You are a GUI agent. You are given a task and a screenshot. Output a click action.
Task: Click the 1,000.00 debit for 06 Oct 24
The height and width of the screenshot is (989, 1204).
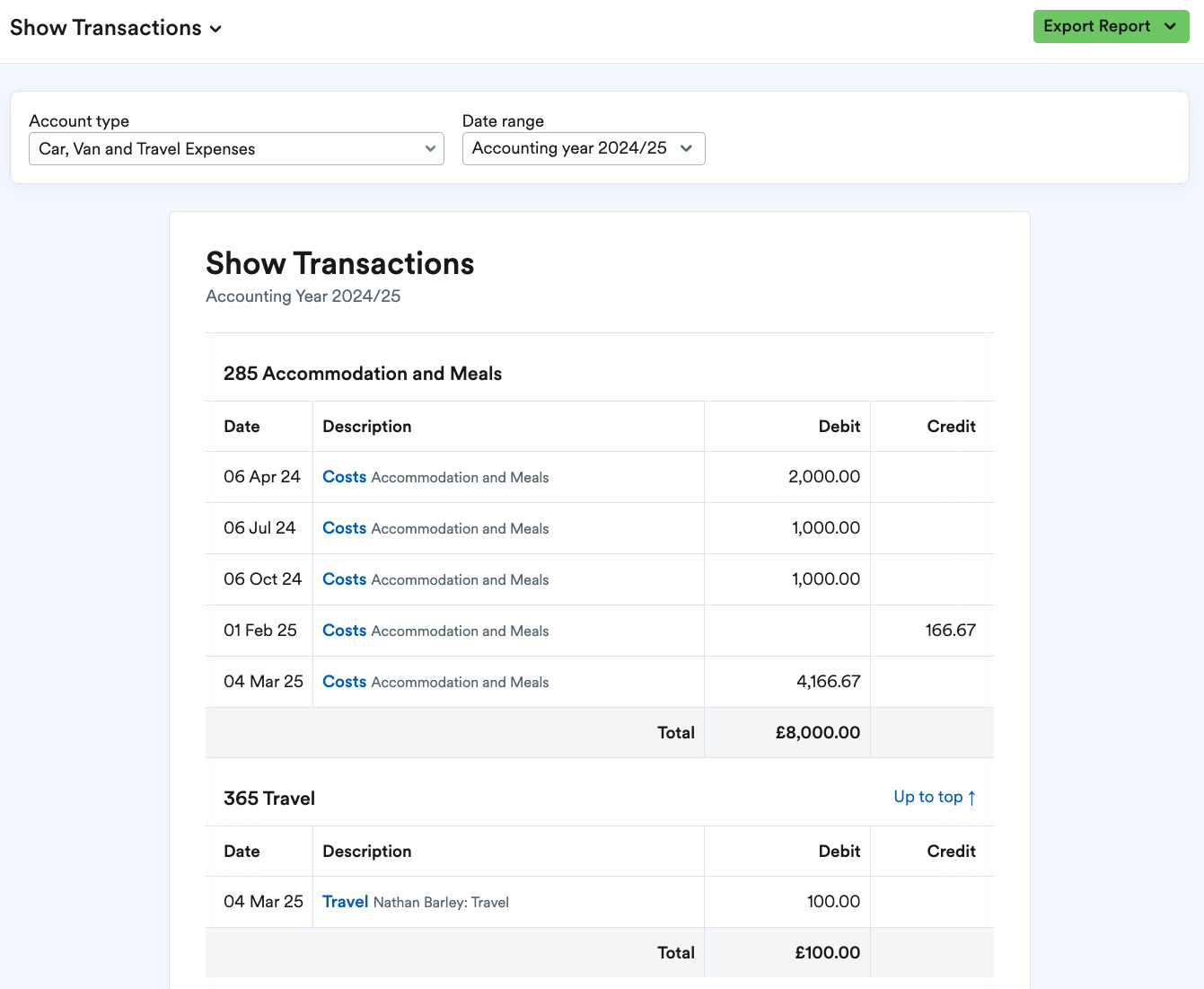pyautogui.click(x=826, y=579)
